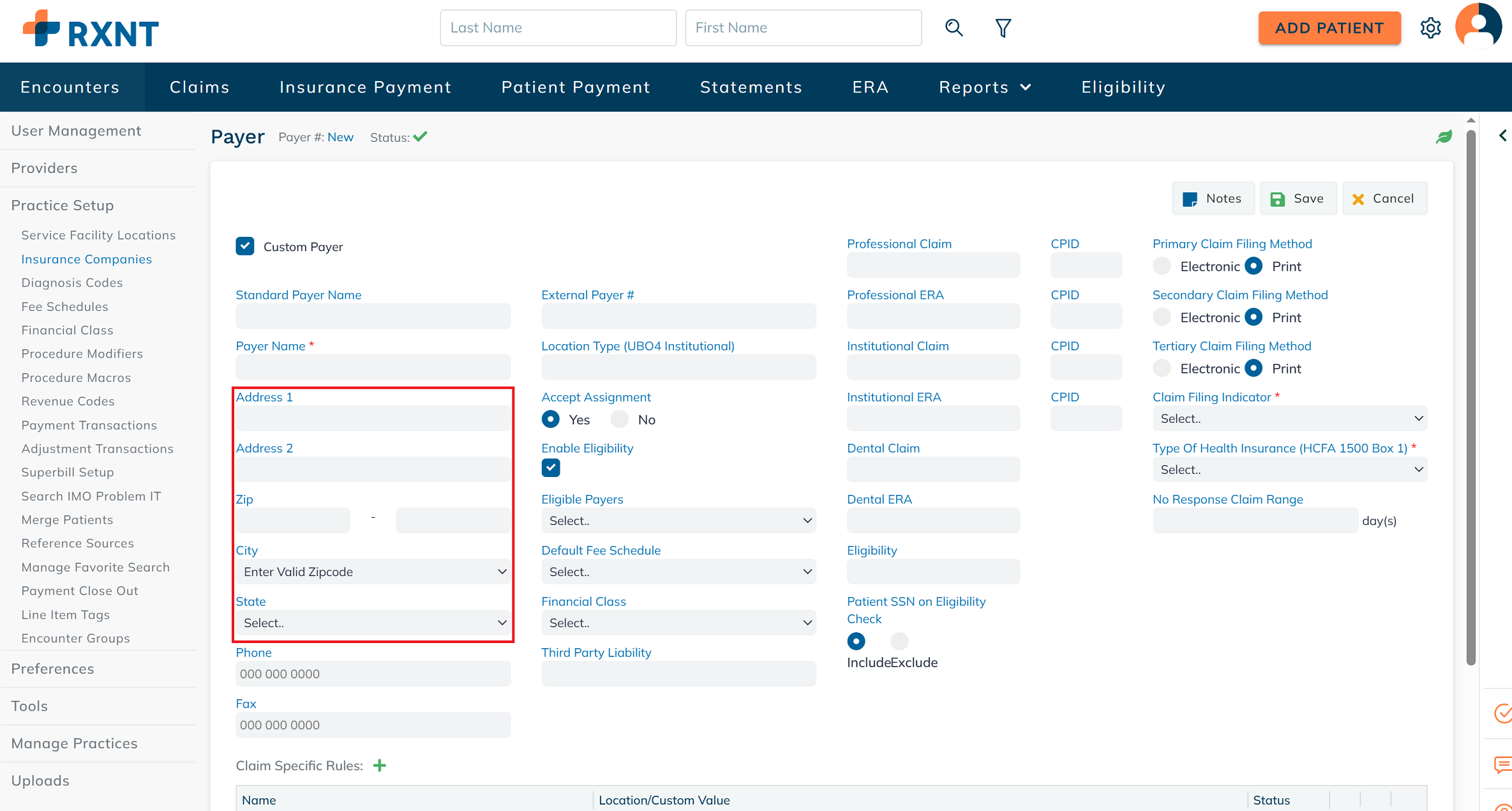Click the user profile avatar
This screenshot has height=811, width=1512.
1478,27
